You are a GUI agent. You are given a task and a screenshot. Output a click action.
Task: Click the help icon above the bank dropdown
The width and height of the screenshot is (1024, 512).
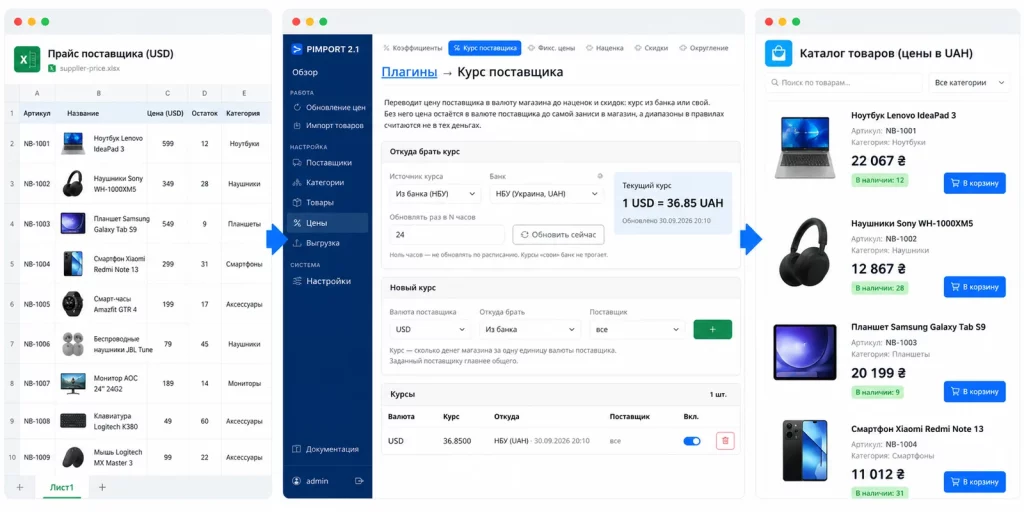(x=600, y=176)
